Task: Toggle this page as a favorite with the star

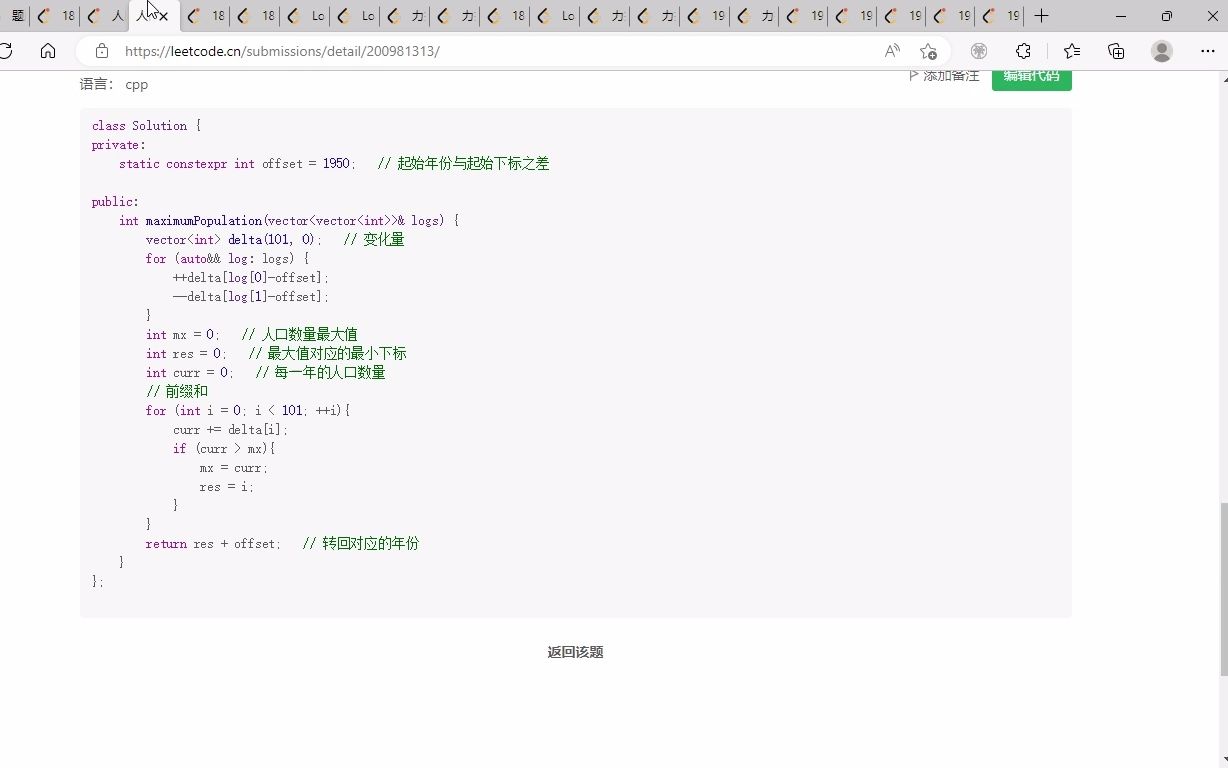Action: pyautogui.click(x=928, y=51)
